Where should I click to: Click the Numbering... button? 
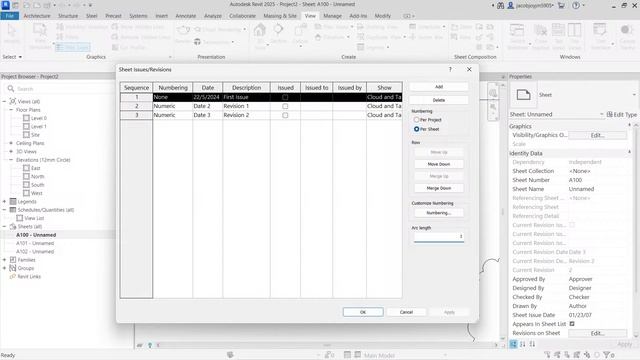[x=439, y=213]
